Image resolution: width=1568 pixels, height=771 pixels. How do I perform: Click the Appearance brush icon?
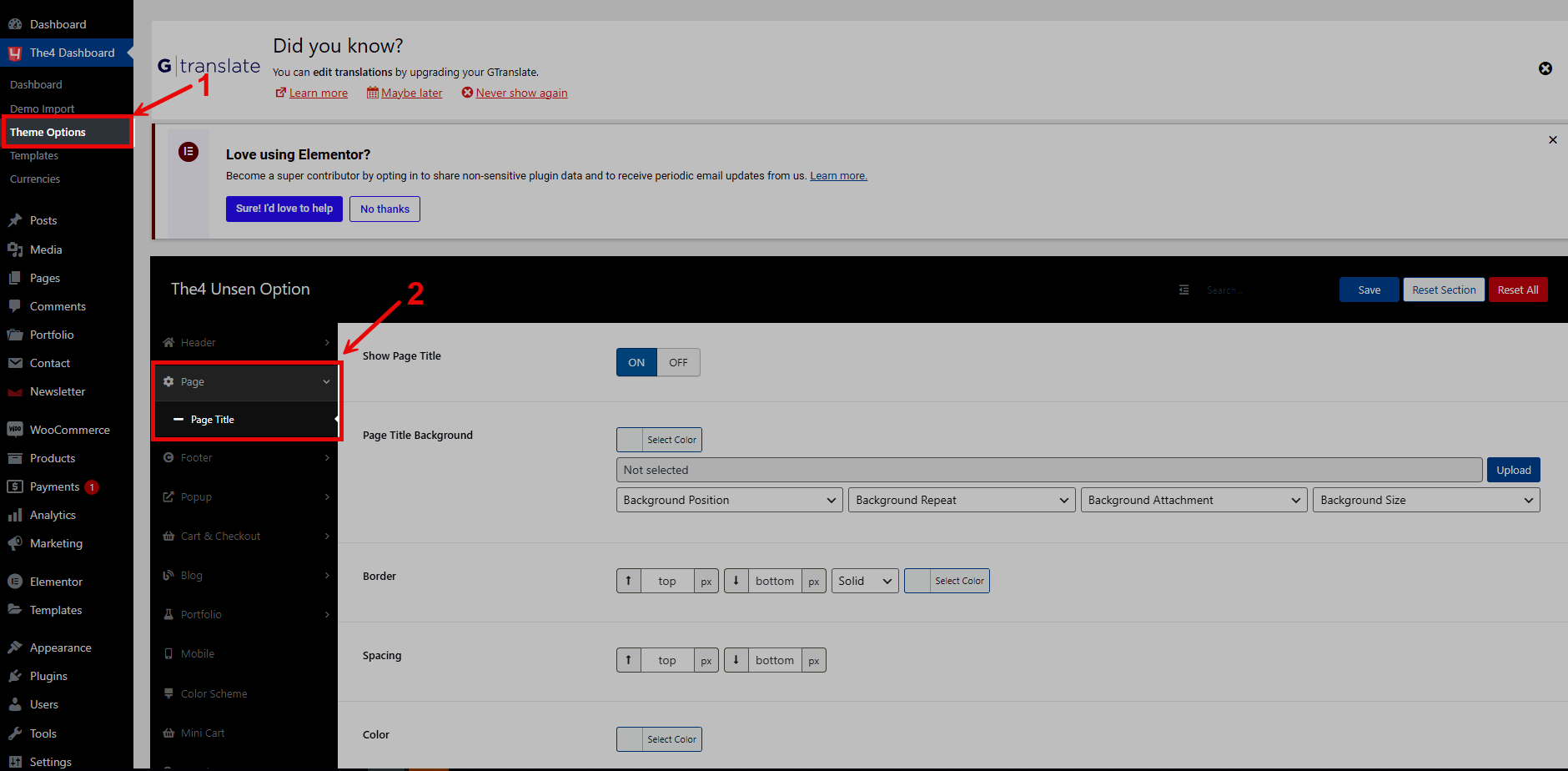tap(15, 648)
